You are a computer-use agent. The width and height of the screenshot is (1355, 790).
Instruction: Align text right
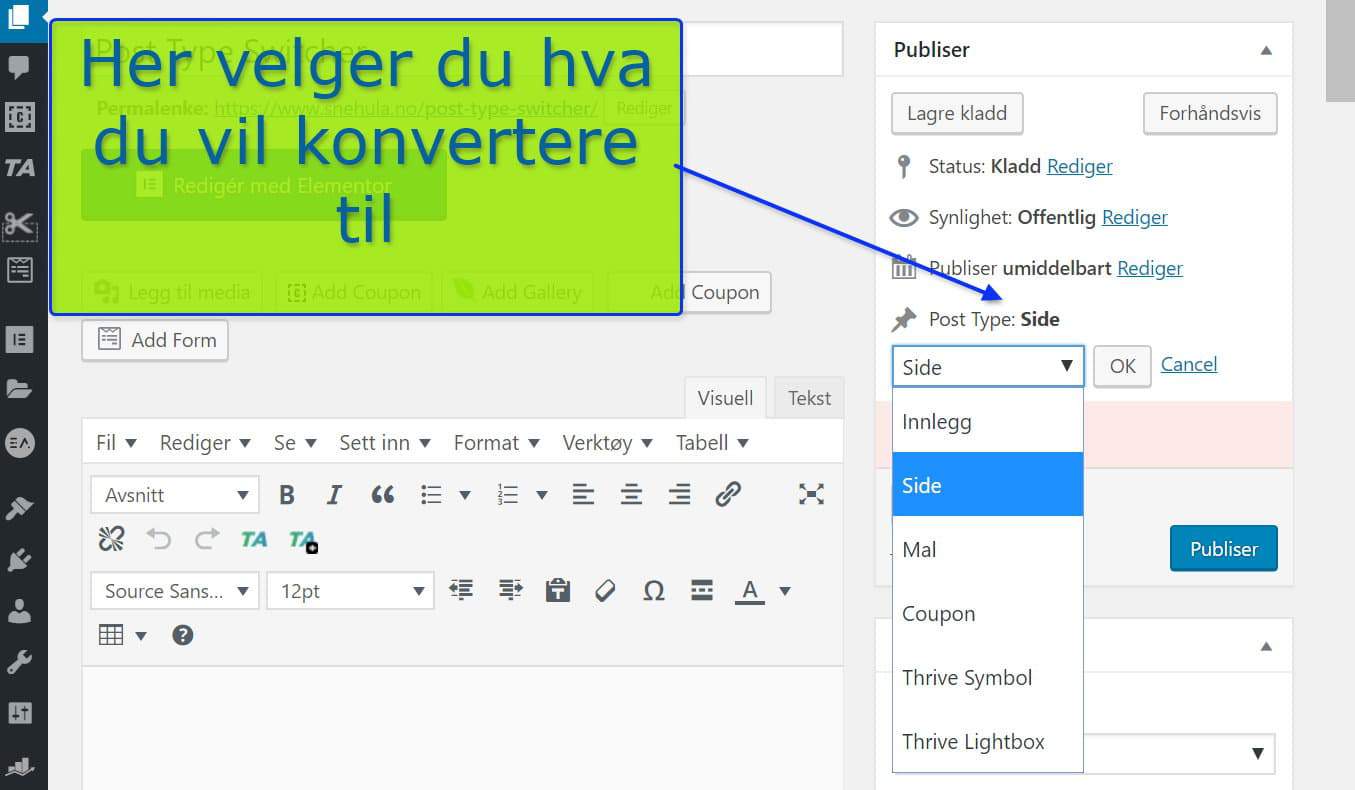[679, 494]
